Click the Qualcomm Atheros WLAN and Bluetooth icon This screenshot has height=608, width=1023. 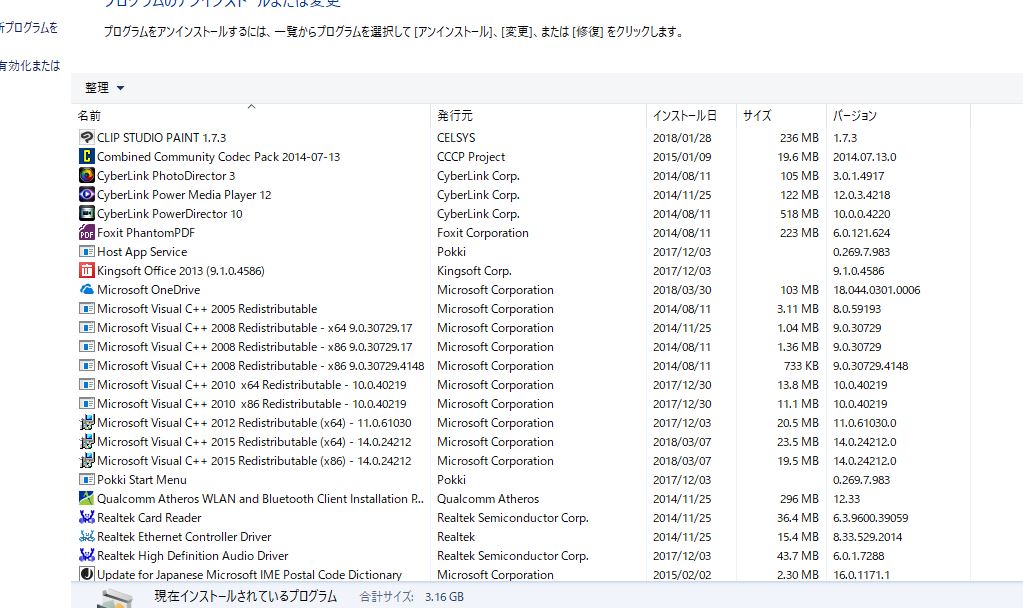pos(87,498)
